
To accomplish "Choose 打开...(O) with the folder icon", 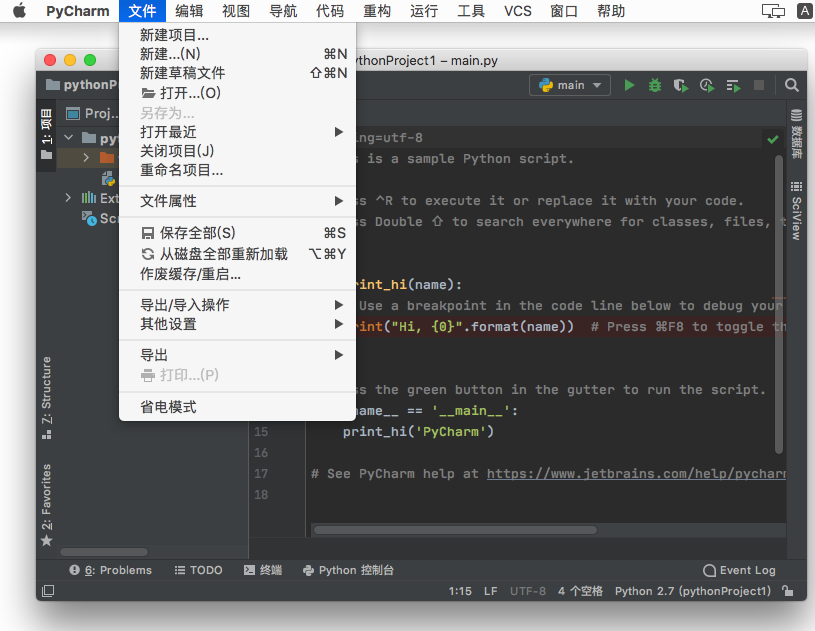I will 238,93.
